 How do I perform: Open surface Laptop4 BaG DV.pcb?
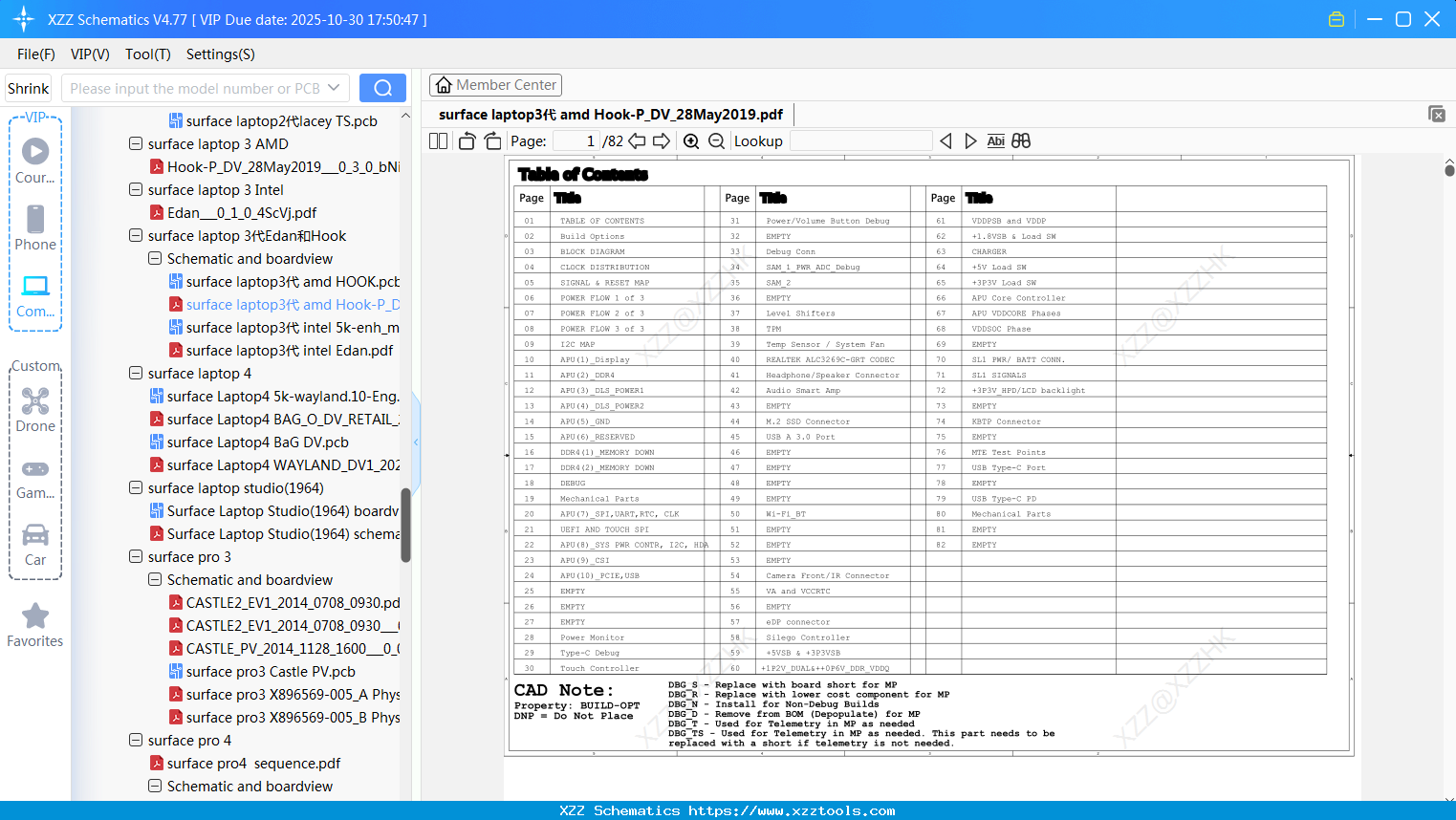coord(249,442)
